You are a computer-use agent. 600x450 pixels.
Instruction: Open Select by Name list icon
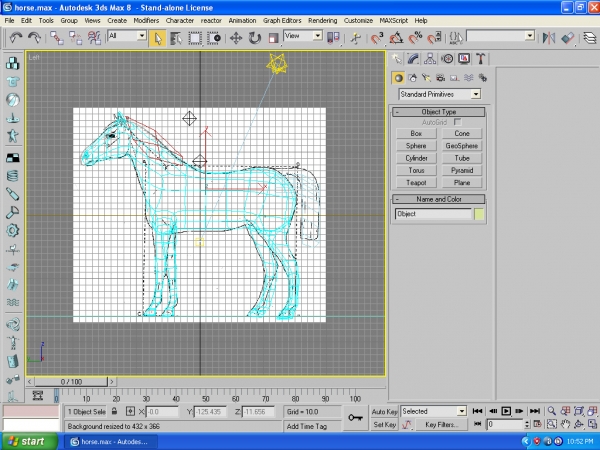(x=176, y=38)
